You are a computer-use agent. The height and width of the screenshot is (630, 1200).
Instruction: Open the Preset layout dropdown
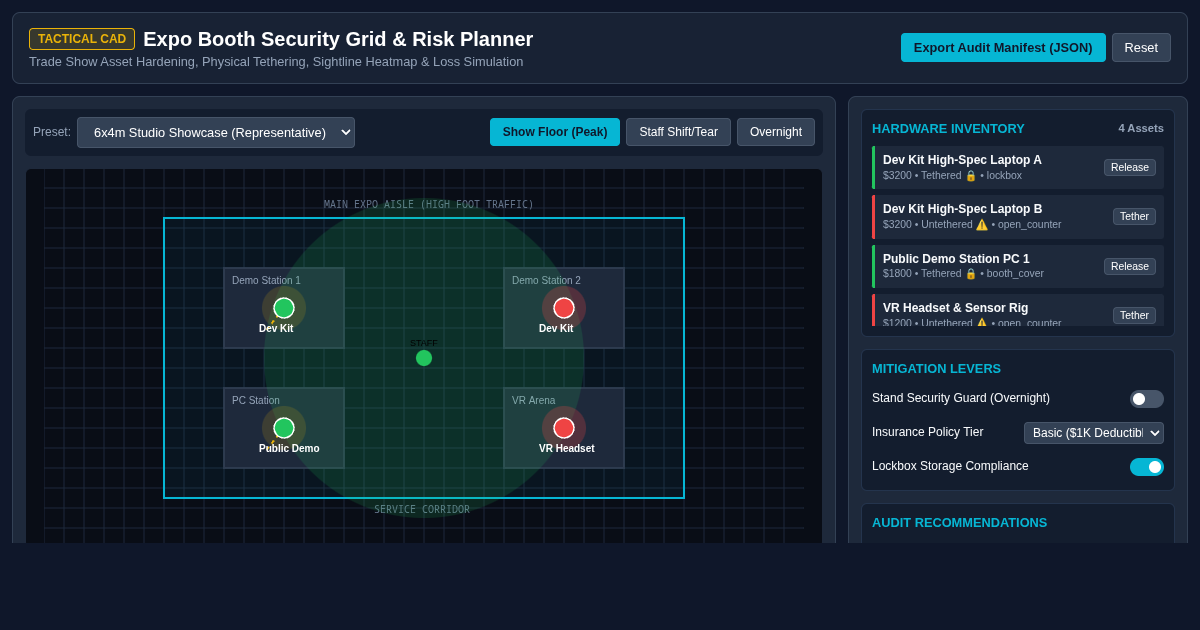(x=216, y=132)
